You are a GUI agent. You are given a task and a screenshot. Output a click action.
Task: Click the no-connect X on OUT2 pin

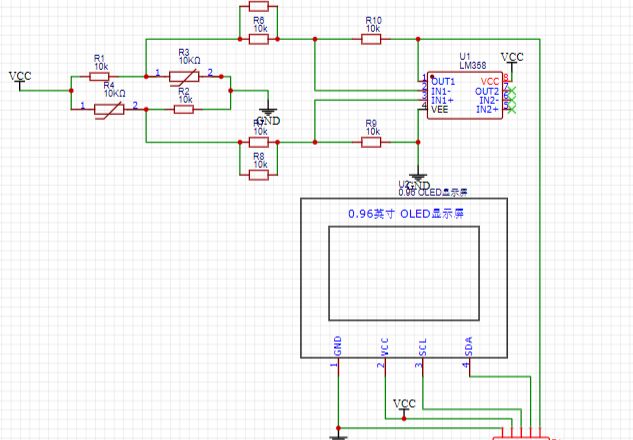click(512, 91)
